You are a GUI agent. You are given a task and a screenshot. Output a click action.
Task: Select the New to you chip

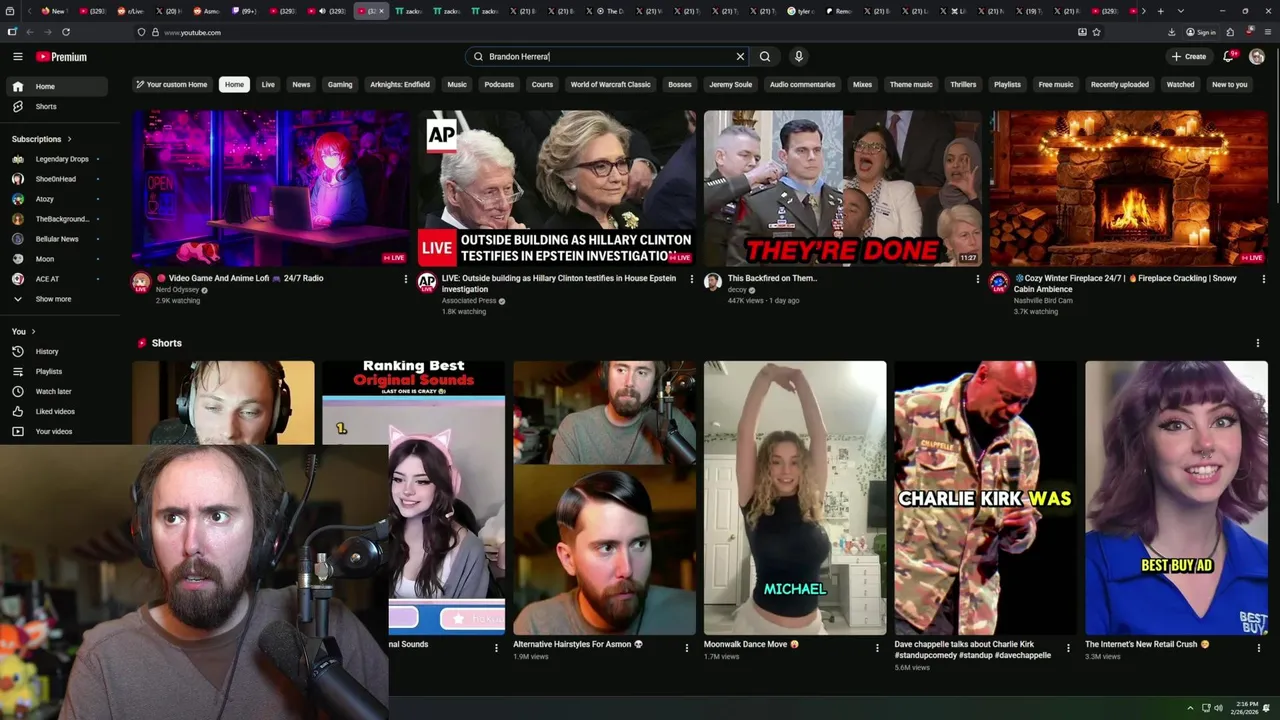click(1230, 85)
